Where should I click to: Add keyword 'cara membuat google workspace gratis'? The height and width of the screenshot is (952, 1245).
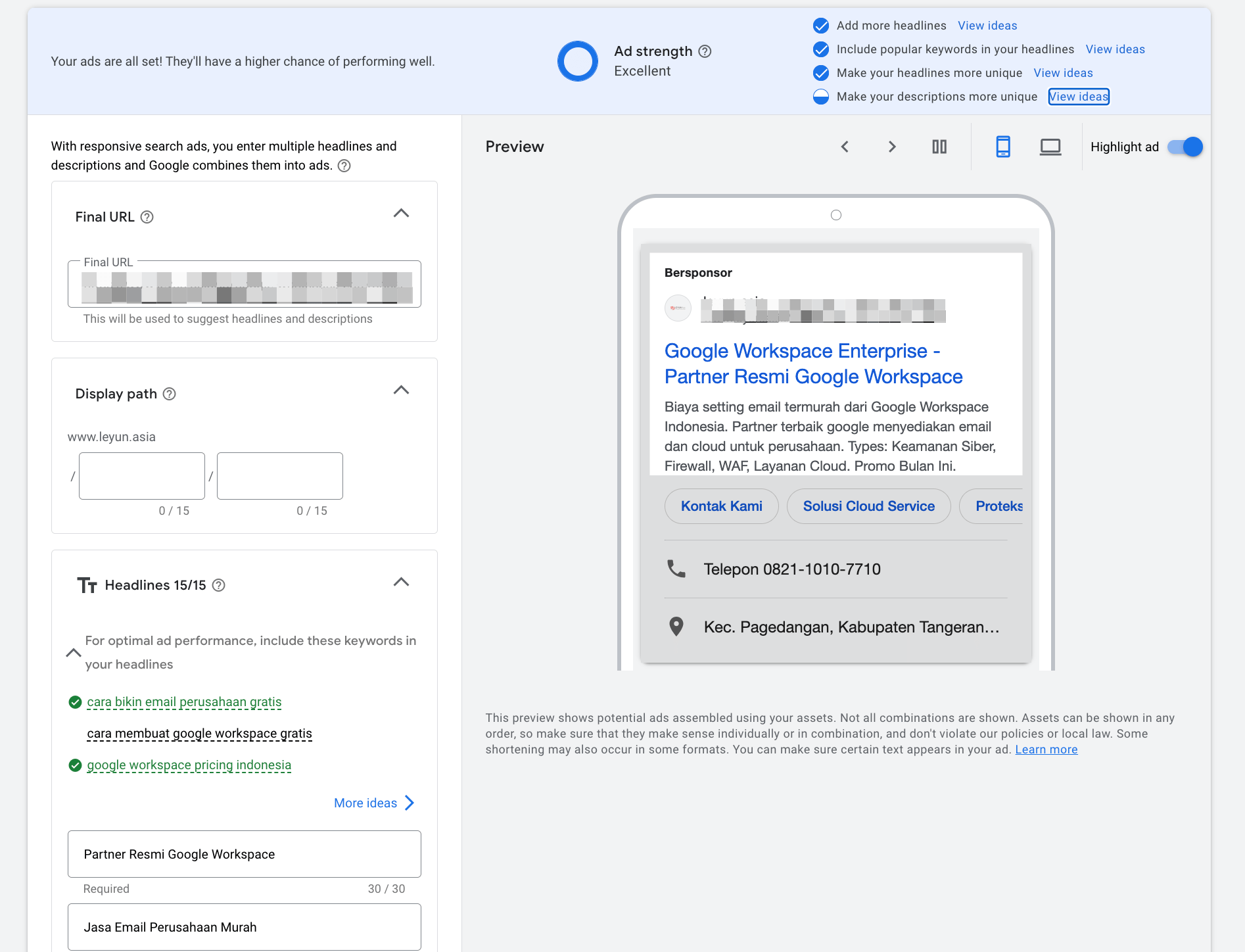(x=199, y=734)
